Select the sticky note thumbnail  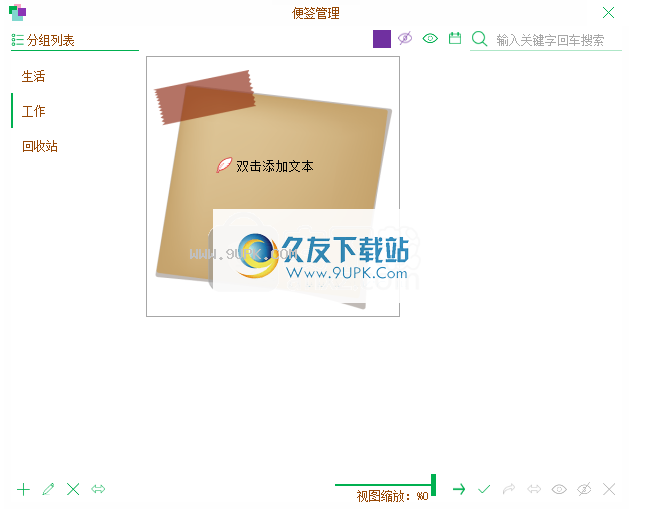pos(273,186)
